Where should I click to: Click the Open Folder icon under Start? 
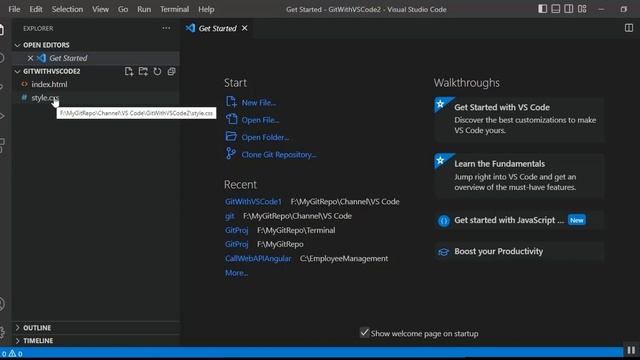click(231, 136)
